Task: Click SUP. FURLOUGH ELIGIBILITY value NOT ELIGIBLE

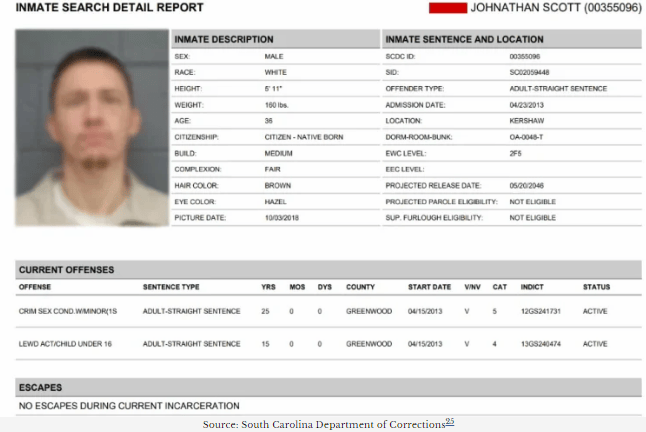Action: coord(533,218)
